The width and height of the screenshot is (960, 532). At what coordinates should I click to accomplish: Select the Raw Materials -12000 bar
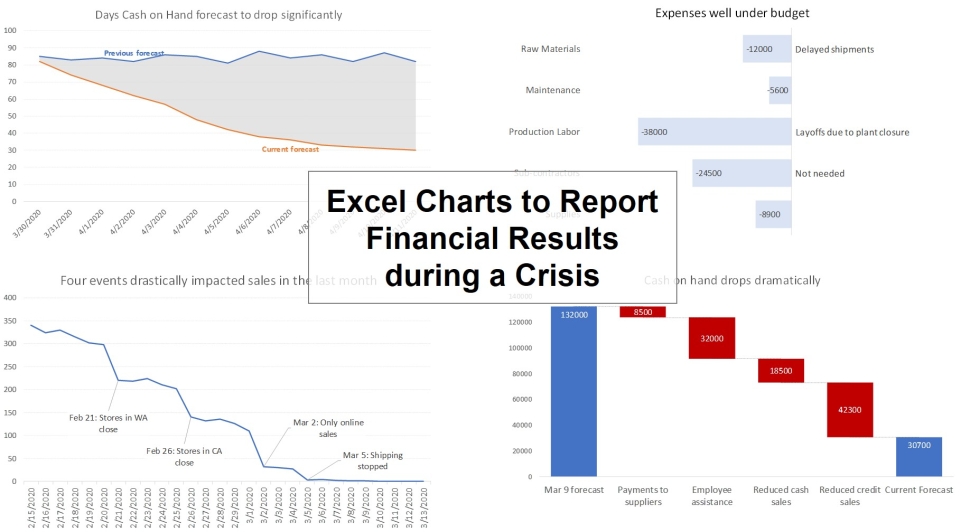point(767,49)
